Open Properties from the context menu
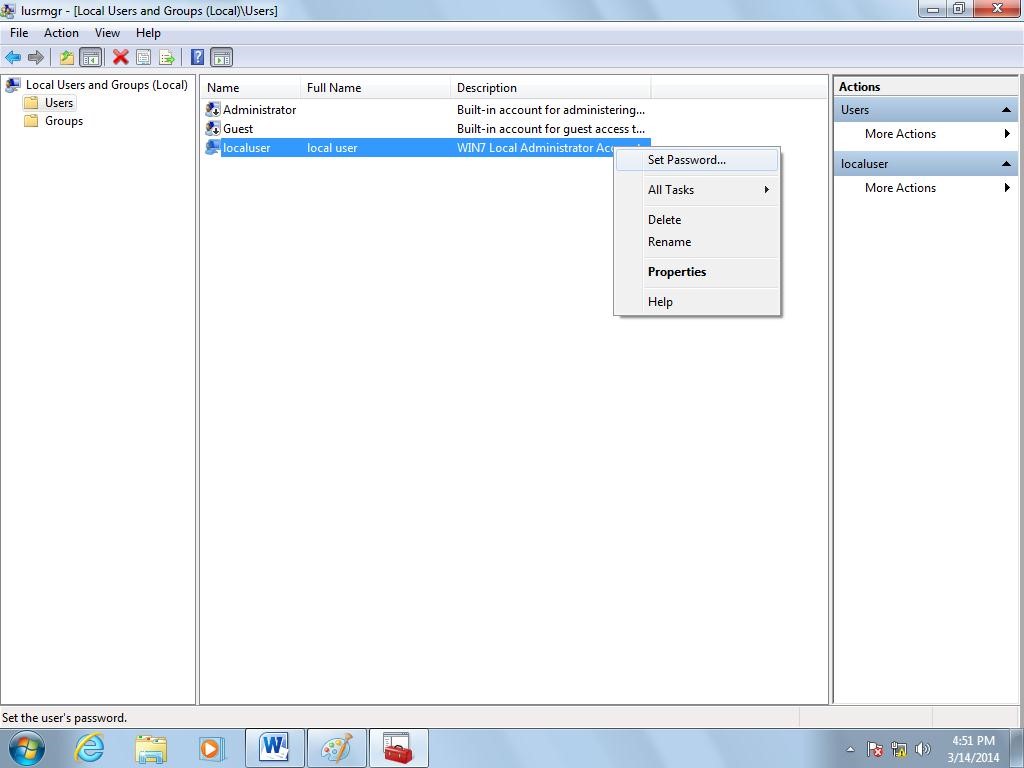 coord(677,272)
